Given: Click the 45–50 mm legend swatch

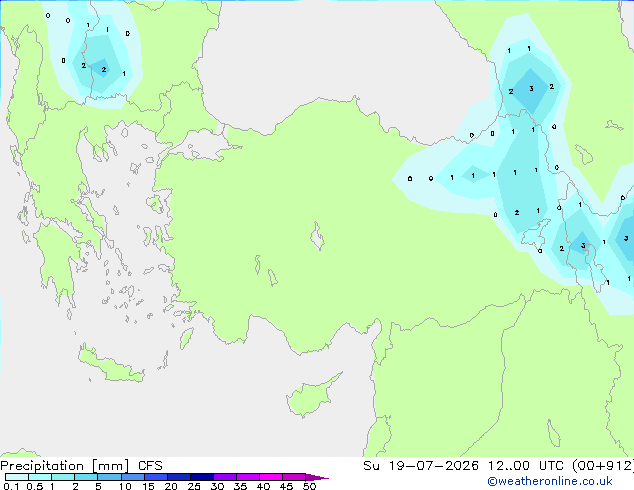Looking at the screenshot, I should point(294,477).
